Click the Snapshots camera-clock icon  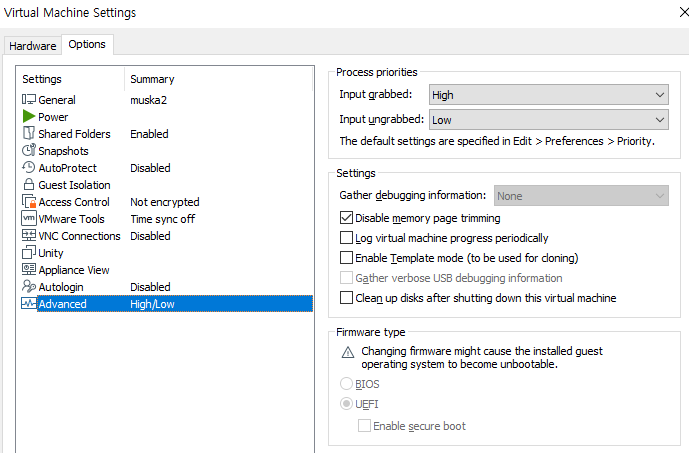click(29, 150)
